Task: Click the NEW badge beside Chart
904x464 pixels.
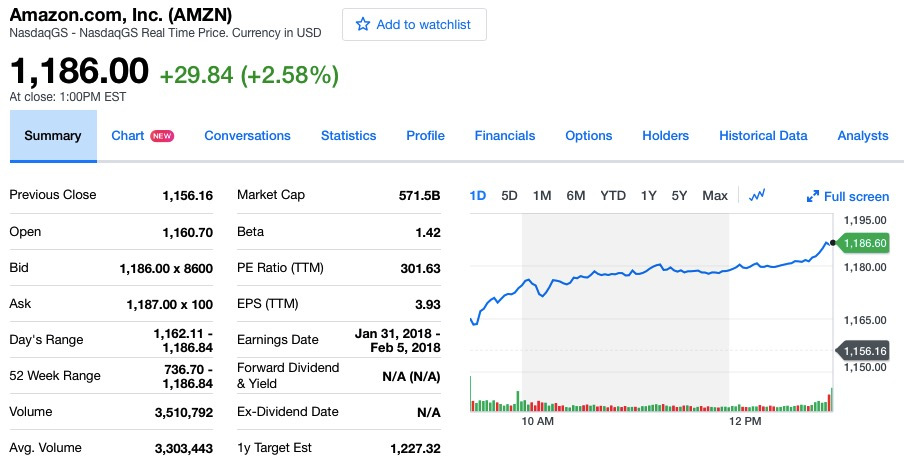Action: point(162,136)
